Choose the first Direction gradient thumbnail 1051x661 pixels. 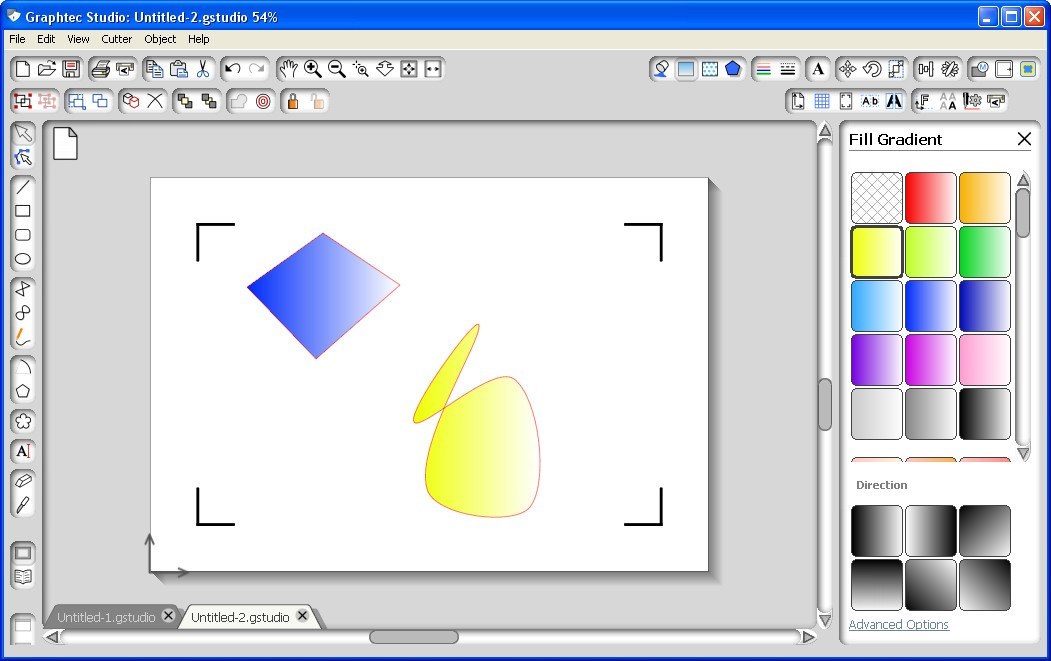tap(877, 531)
